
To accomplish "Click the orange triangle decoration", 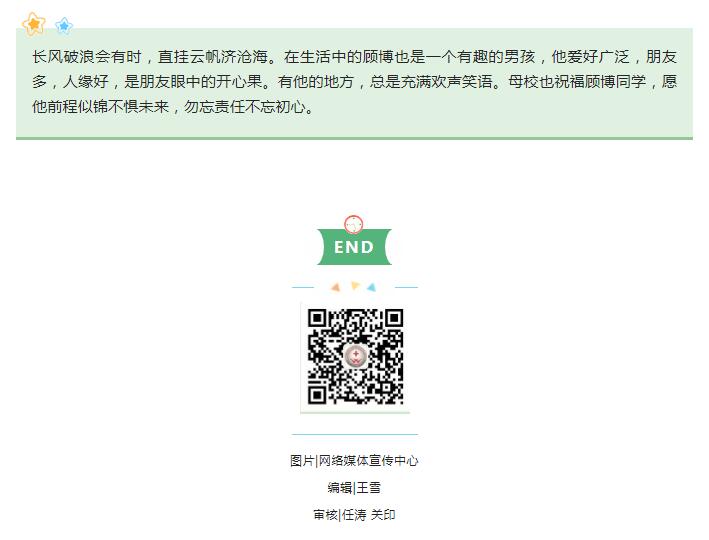I will pyautogui.click(x=336, y=287).
